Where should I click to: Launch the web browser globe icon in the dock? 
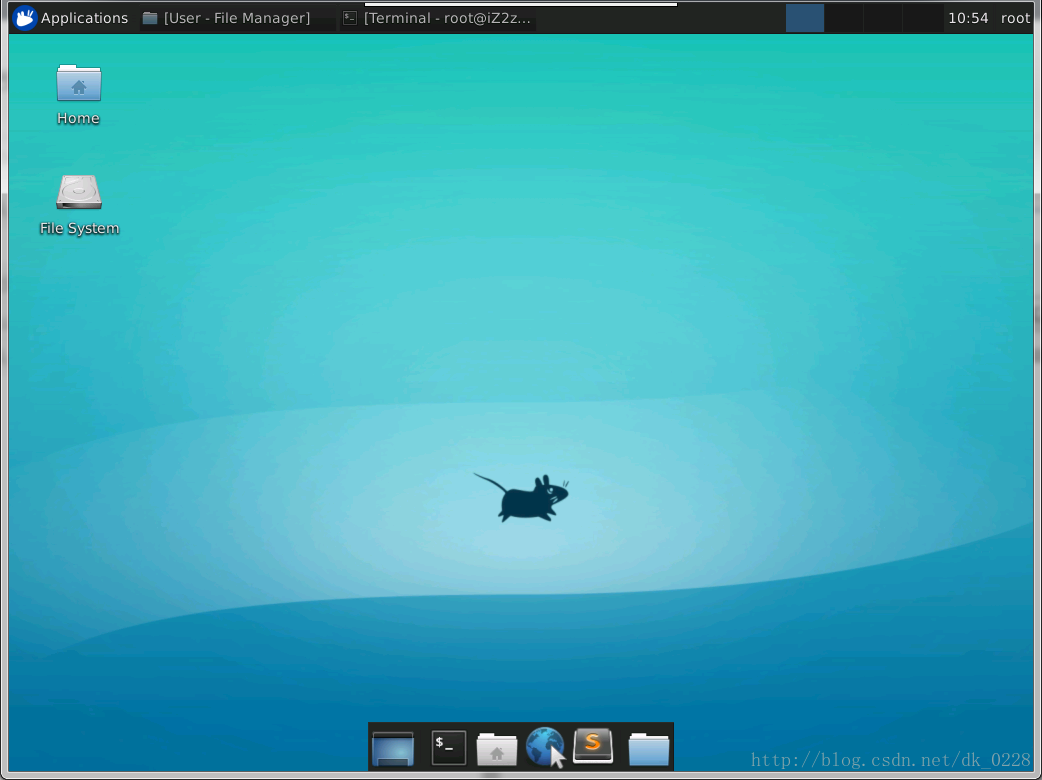(545, 747)
